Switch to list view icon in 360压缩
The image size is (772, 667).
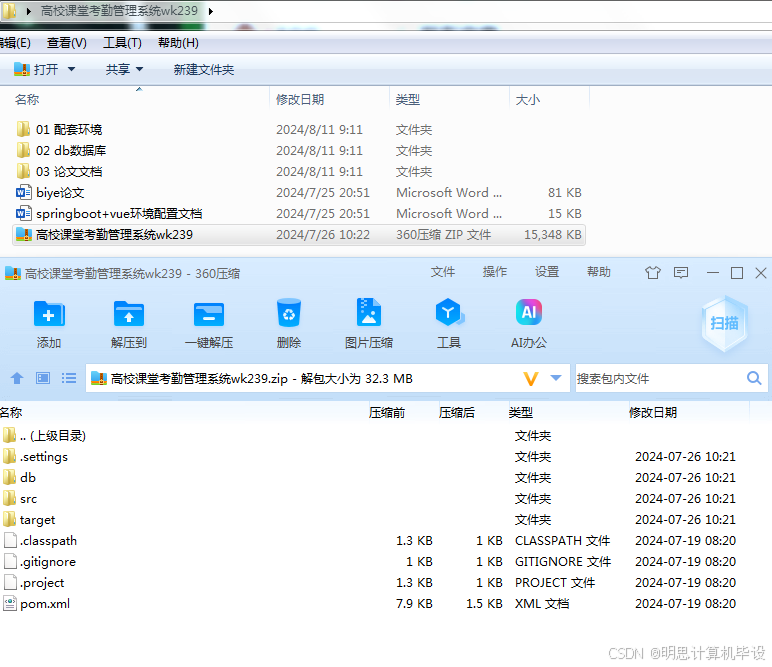point(69,378)
